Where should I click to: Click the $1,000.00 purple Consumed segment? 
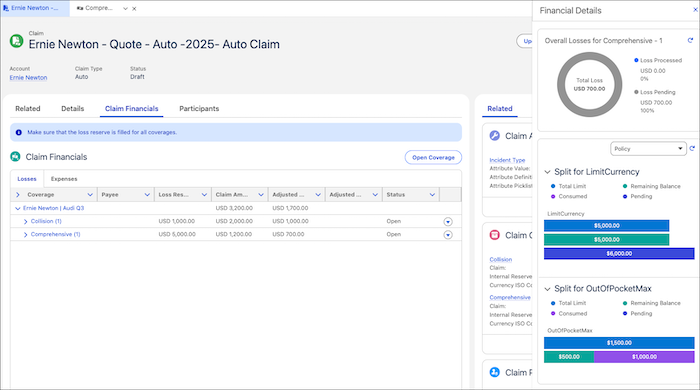(x=644, y=357)
